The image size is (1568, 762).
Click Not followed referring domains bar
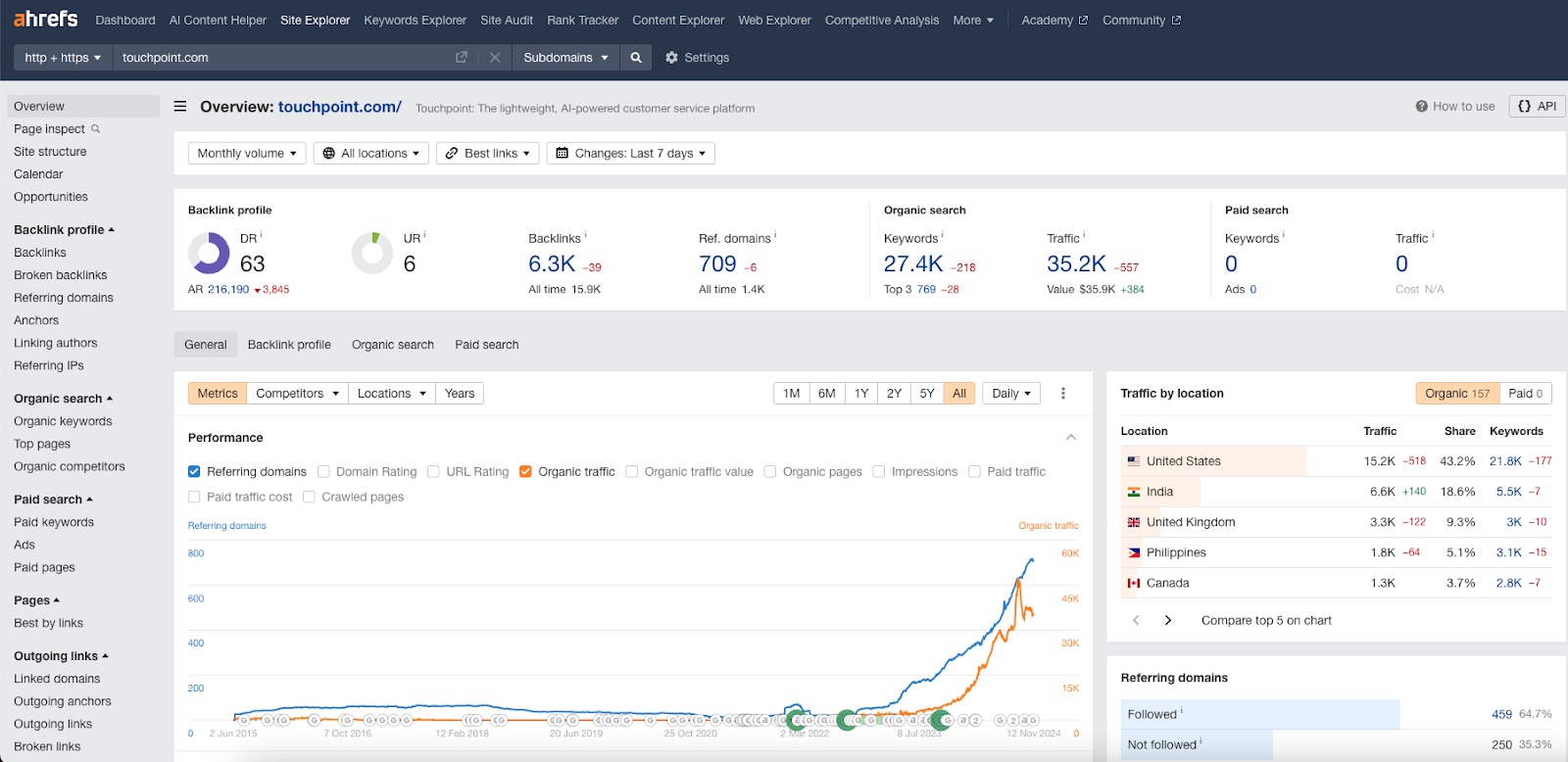coord(1336,744)
